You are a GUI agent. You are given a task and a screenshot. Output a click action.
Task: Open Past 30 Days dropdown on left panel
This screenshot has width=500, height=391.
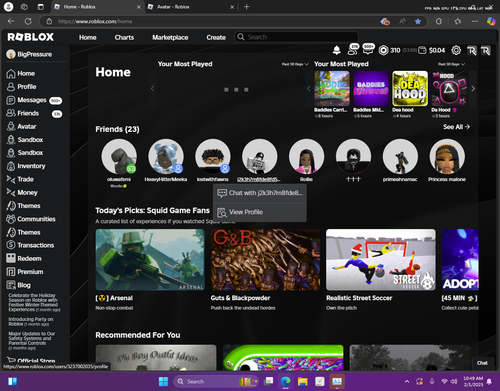tap(295, 64)
